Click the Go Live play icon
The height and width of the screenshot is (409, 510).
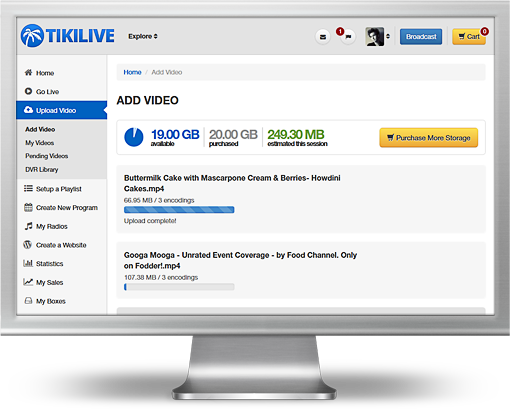click(29, 91)
